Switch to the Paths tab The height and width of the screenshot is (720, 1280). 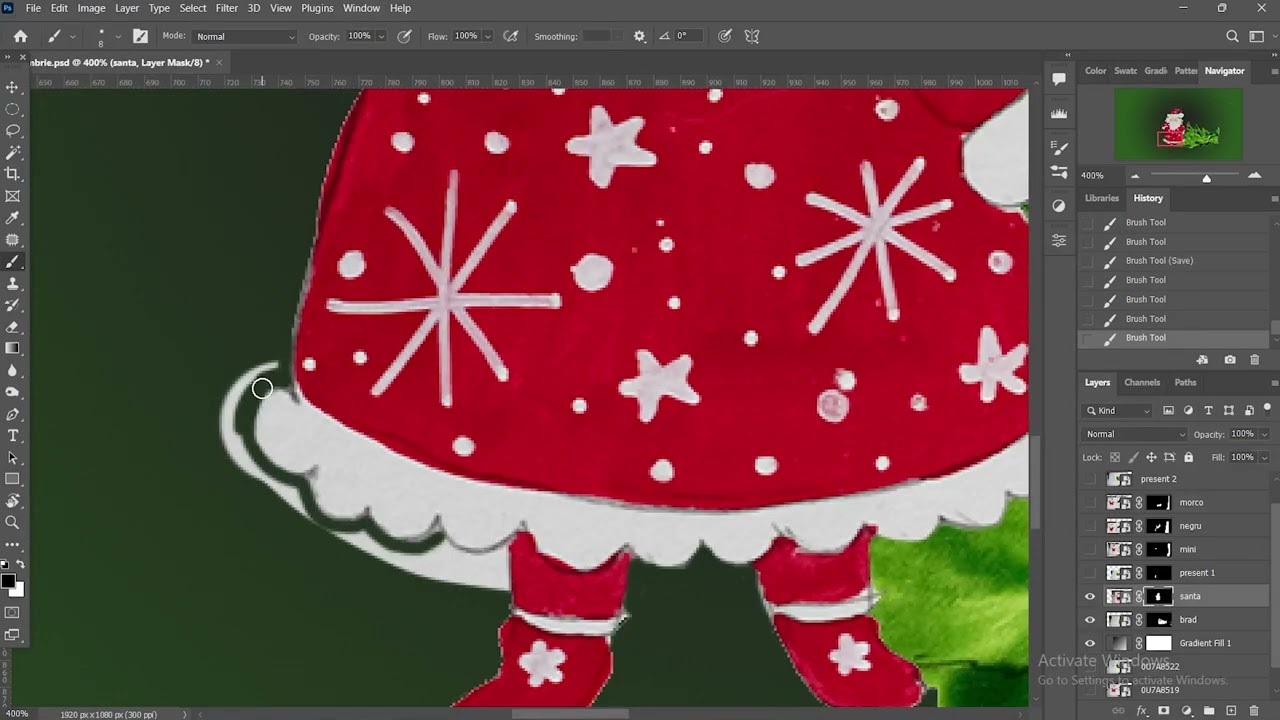point(1185,382)
